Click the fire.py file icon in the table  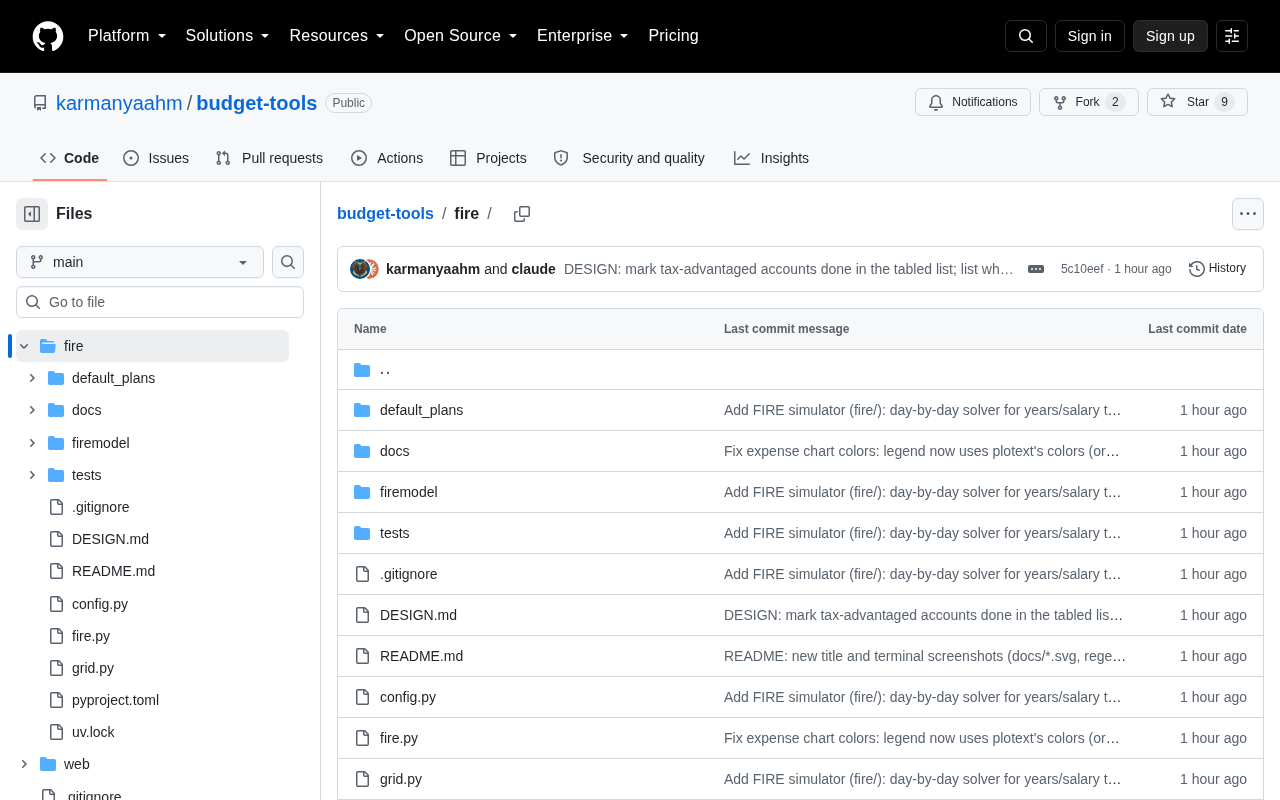tap(362, 738)
